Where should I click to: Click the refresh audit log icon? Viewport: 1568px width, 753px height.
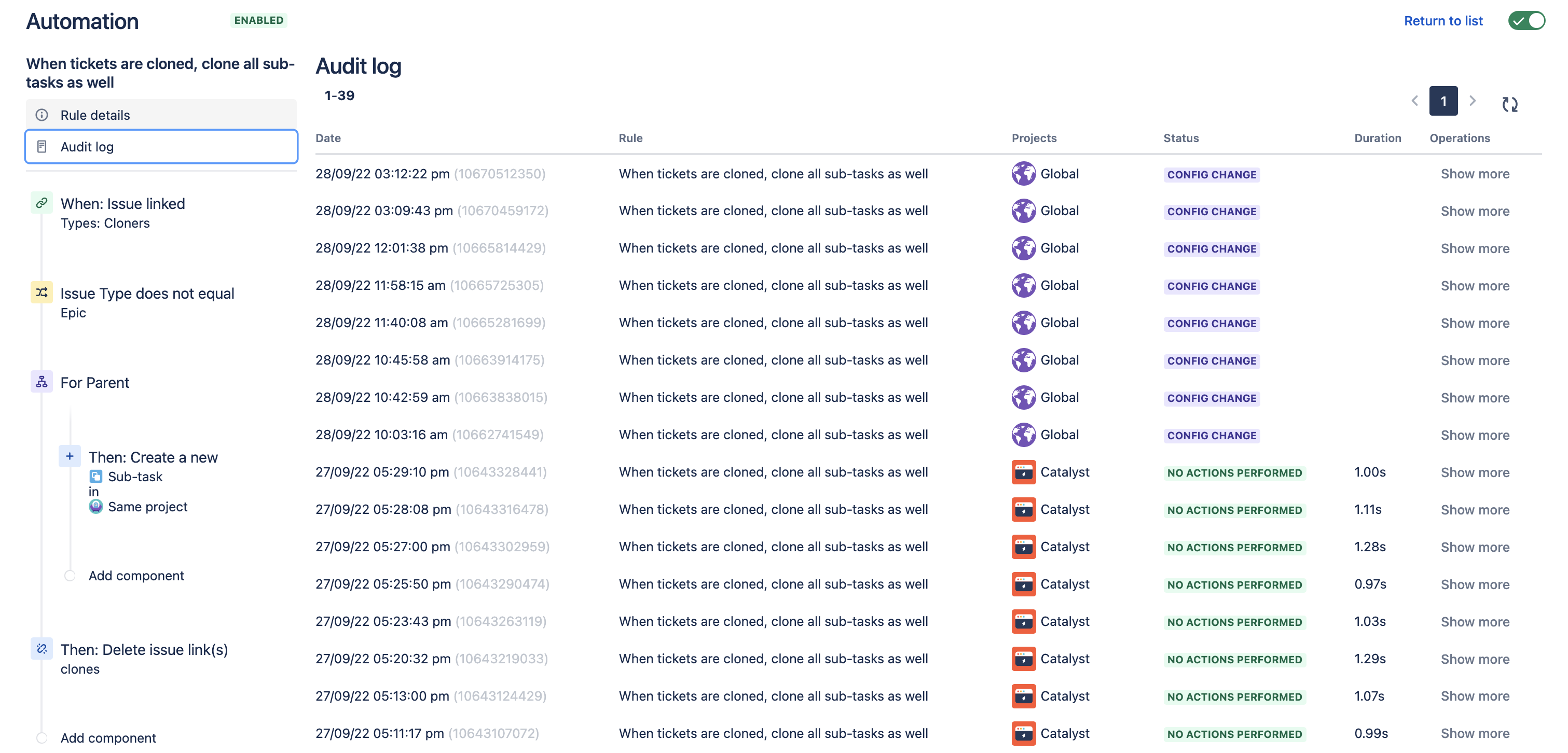[1509, 104]
